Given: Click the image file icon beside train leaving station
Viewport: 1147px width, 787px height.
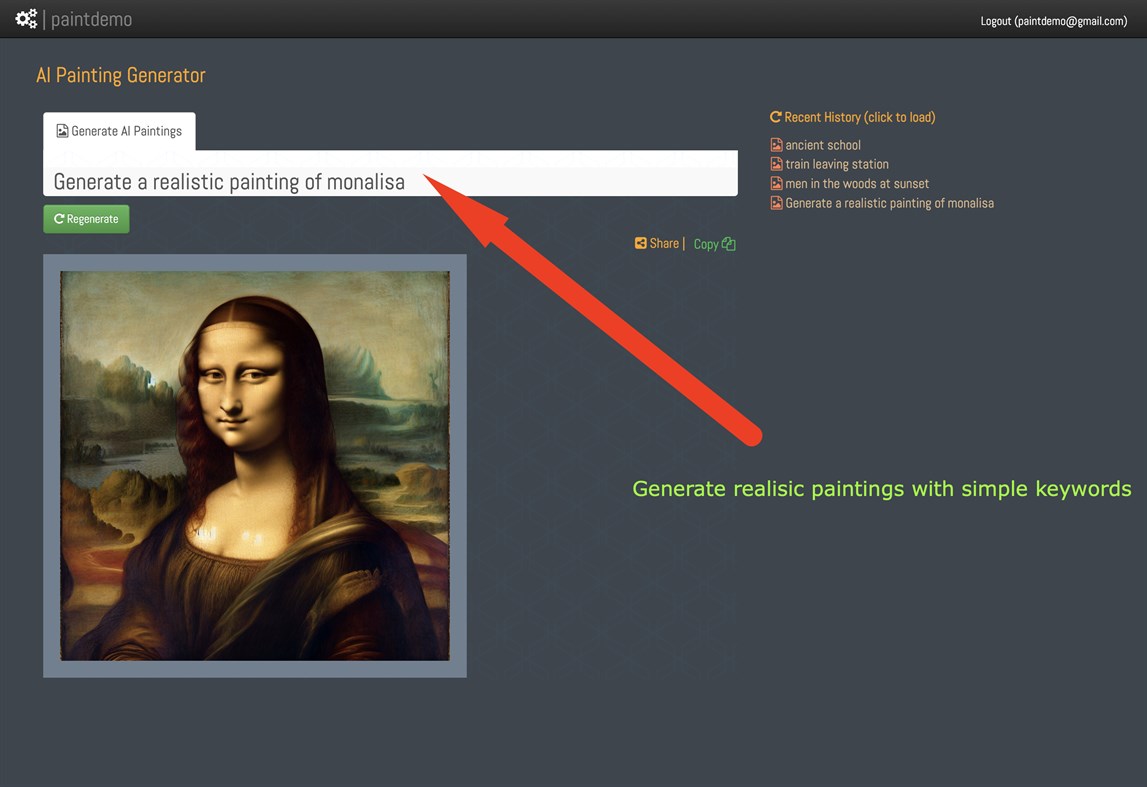Looking at the screenshot, I should 776,163.
